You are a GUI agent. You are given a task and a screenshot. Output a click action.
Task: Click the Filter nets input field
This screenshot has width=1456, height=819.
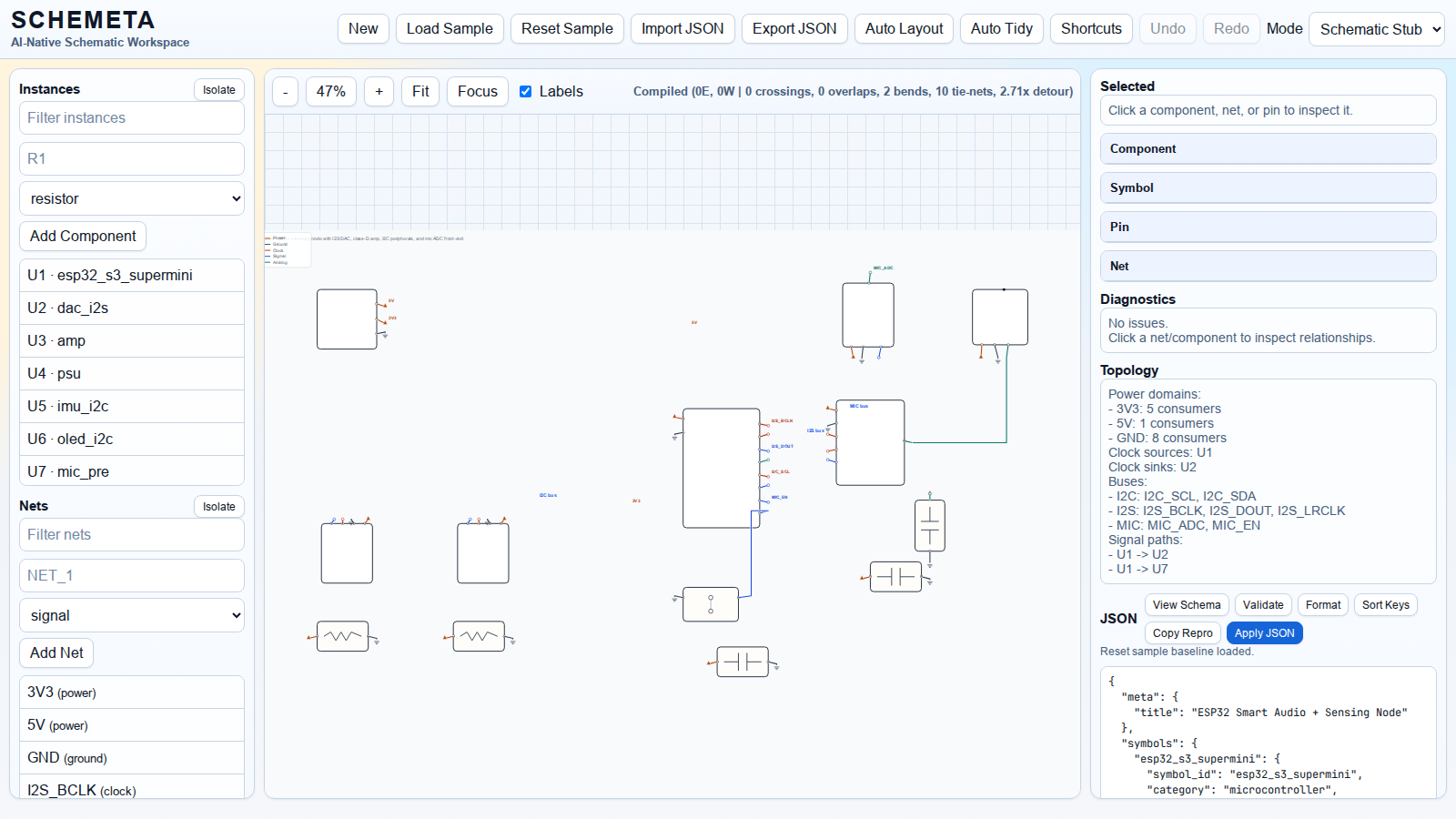[x=132, y=535]
